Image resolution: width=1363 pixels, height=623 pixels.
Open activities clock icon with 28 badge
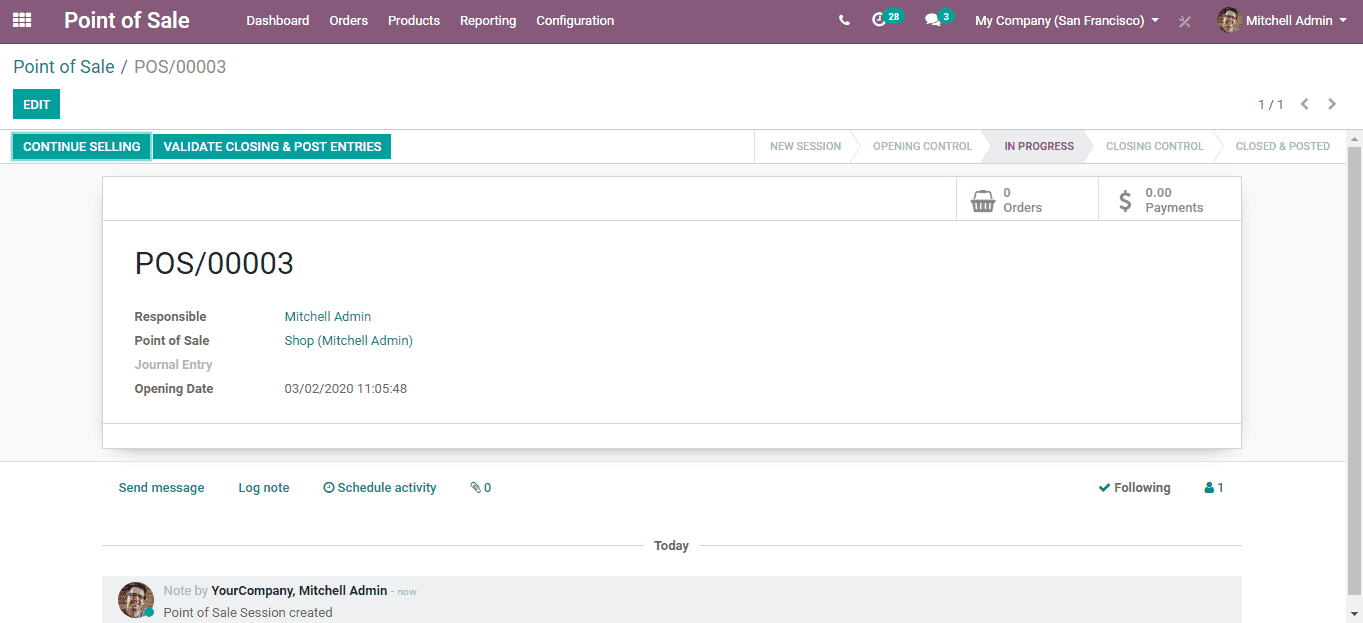886,19
